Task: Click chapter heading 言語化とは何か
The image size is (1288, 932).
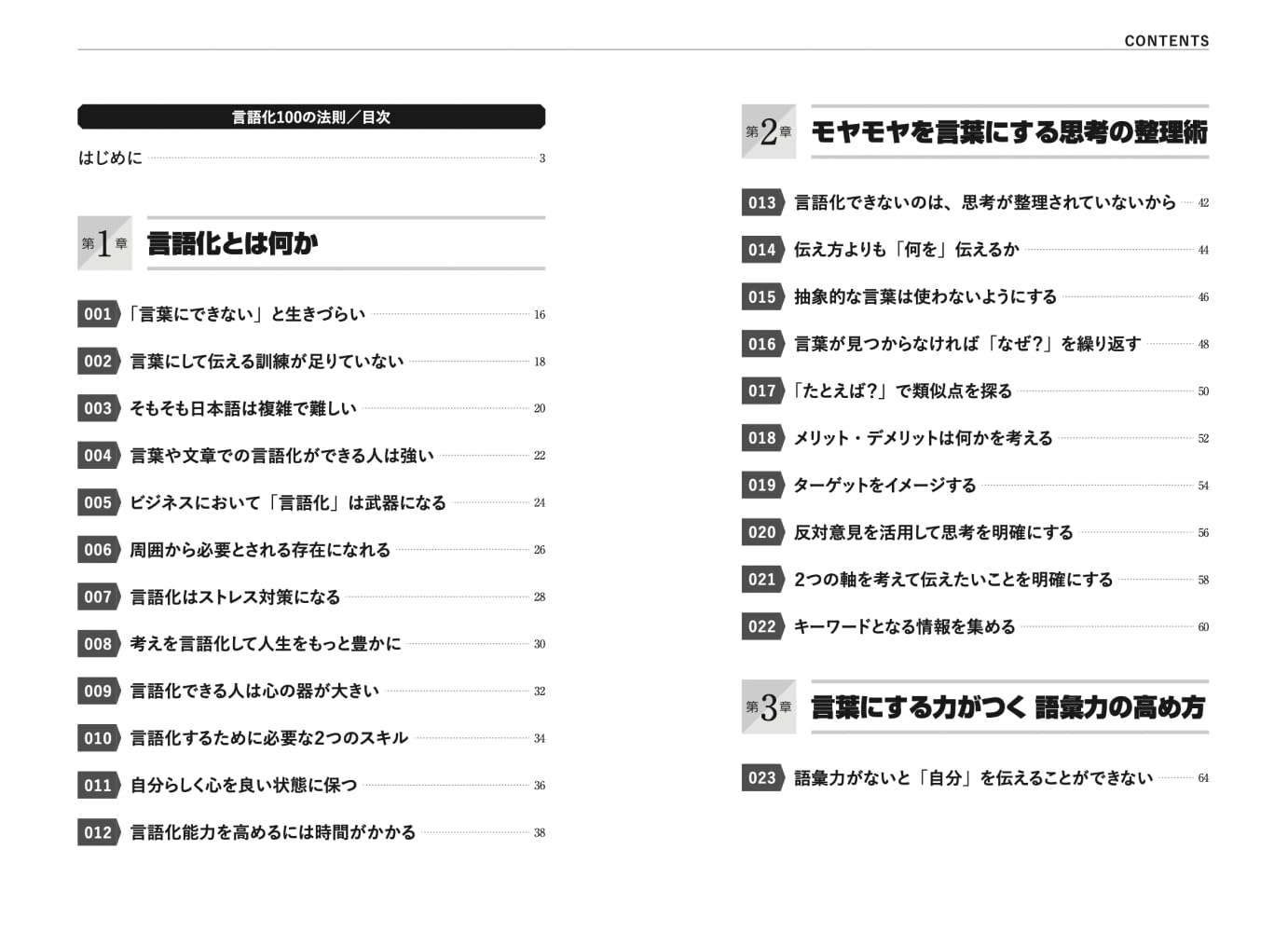Action: click(x=233, y=243)
